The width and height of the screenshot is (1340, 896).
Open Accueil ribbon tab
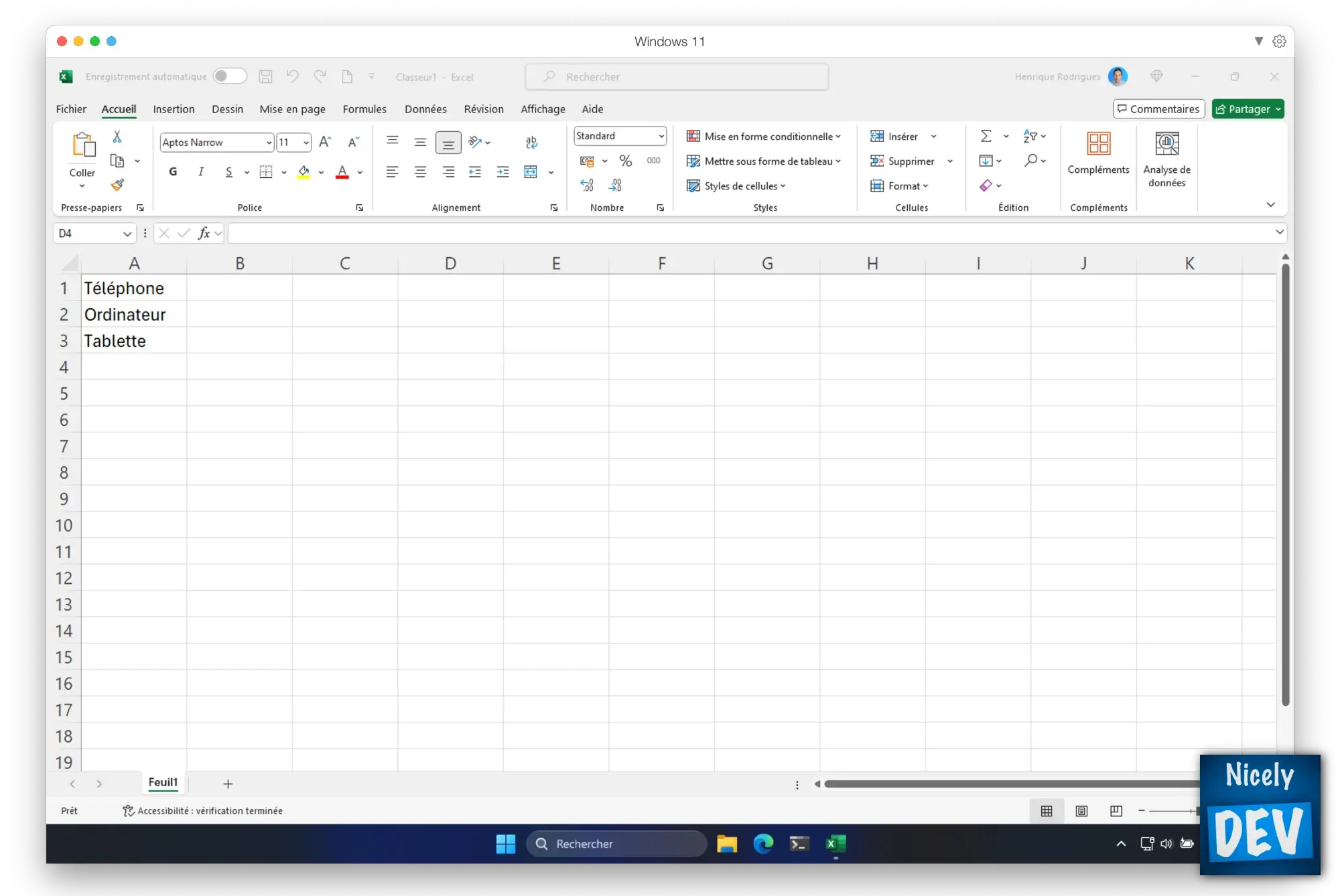point(118,108)
